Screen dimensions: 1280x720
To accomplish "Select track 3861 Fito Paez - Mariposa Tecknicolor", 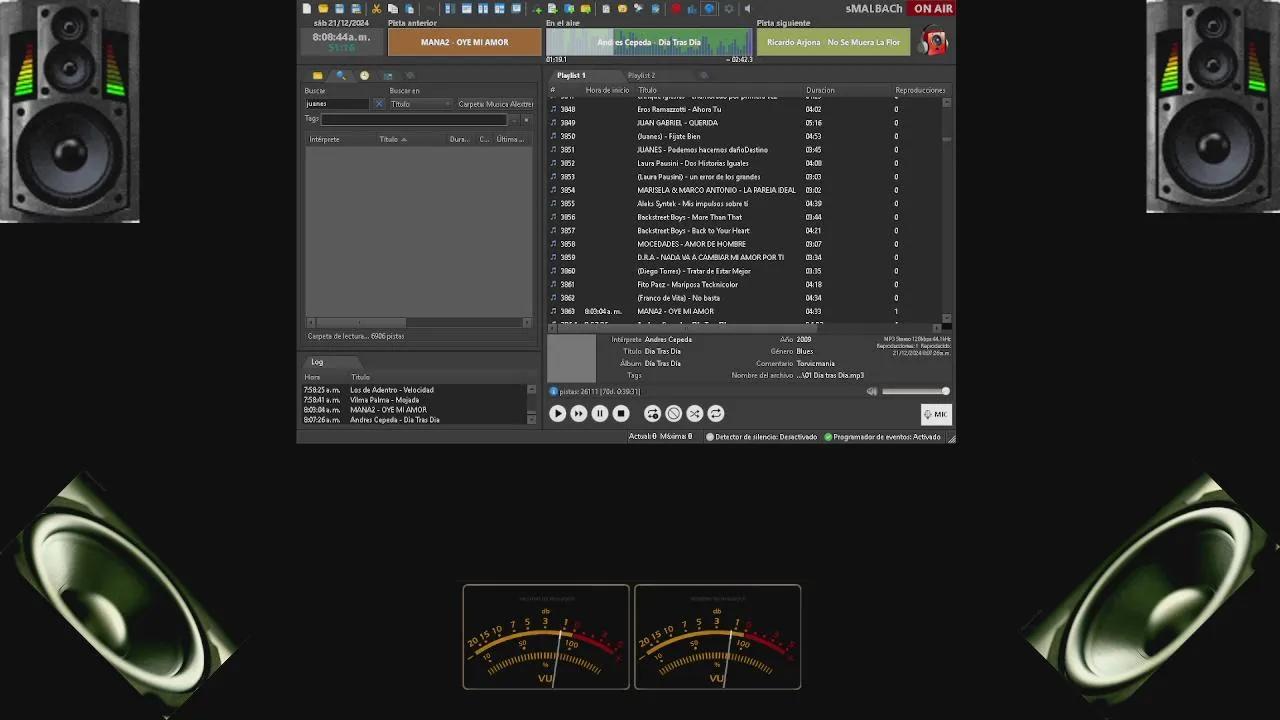I will (745, 284).
